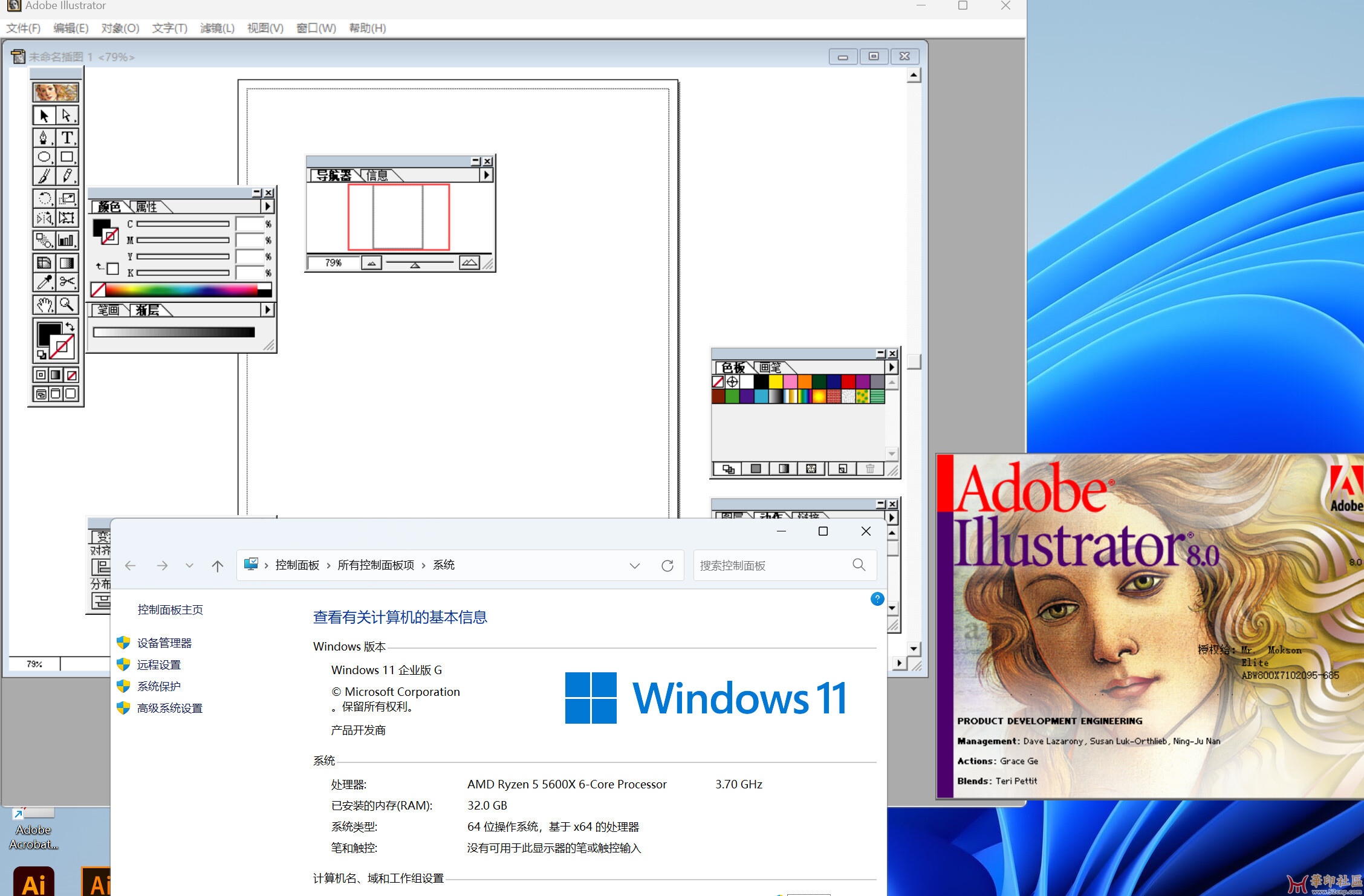Go to 控制面板主页
This screenshot has width=1364, height=896.
170,609
